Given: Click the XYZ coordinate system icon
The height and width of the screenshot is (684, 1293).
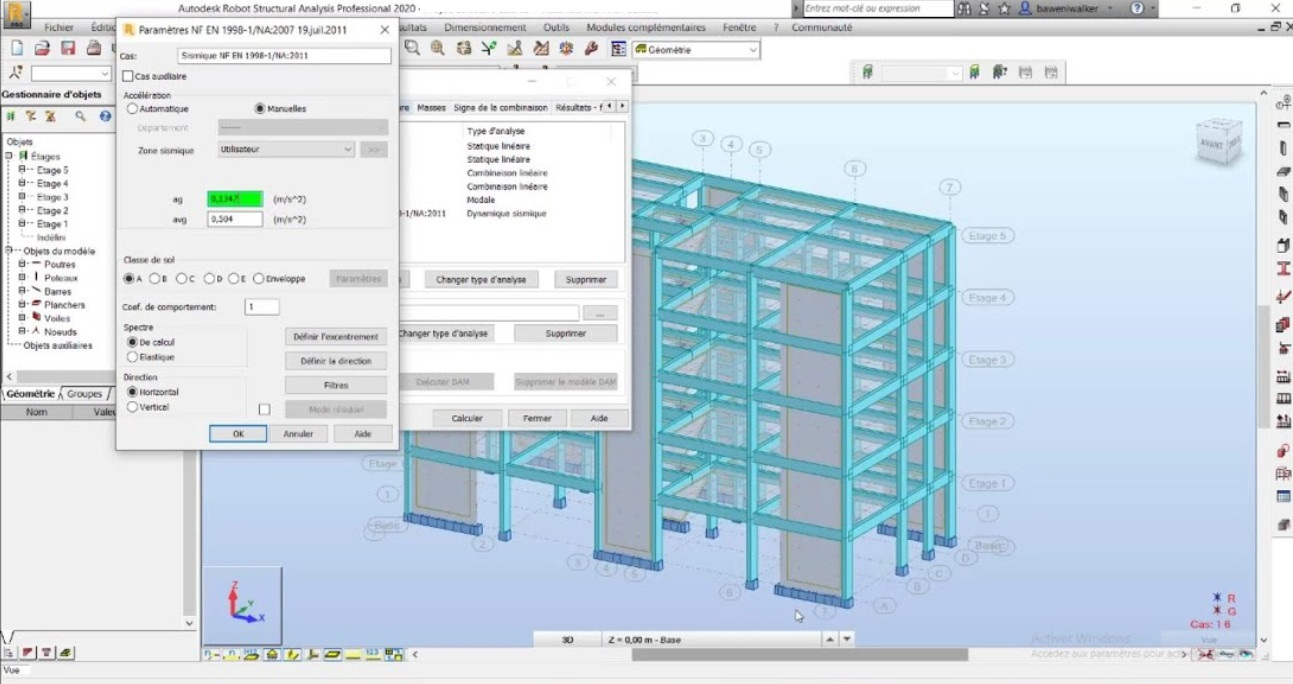Looking at the screenshot, I should click(243, 605).
